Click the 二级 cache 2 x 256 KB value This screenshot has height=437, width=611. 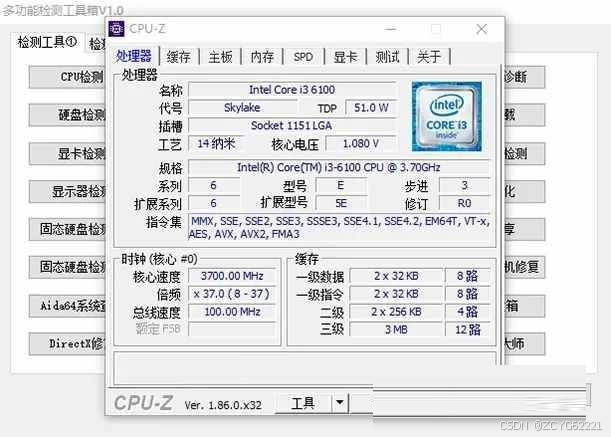point(396,312)
